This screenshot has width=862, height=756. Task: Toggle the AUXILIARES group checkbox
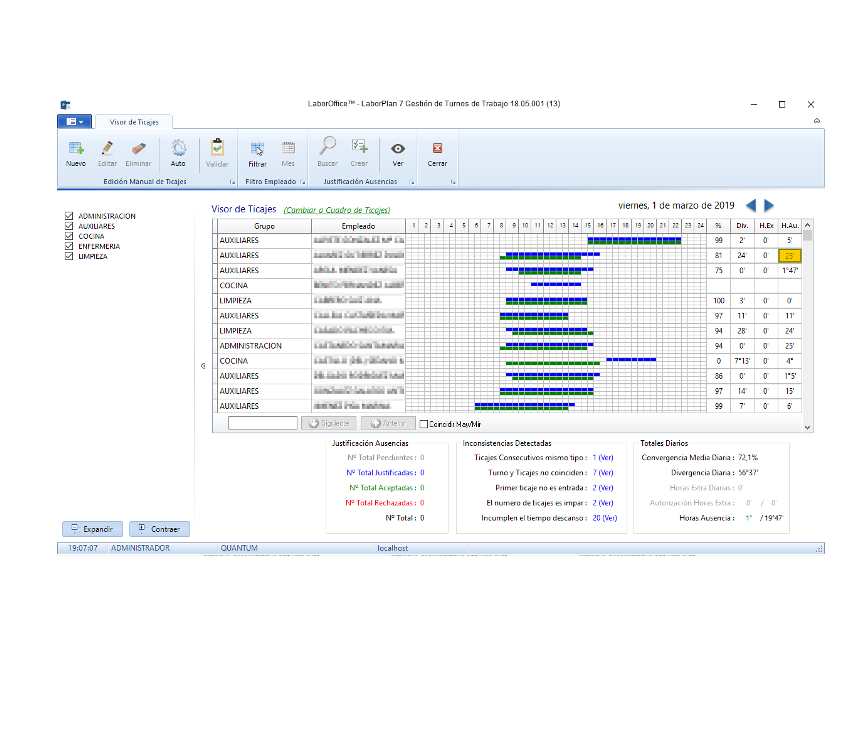69,226
